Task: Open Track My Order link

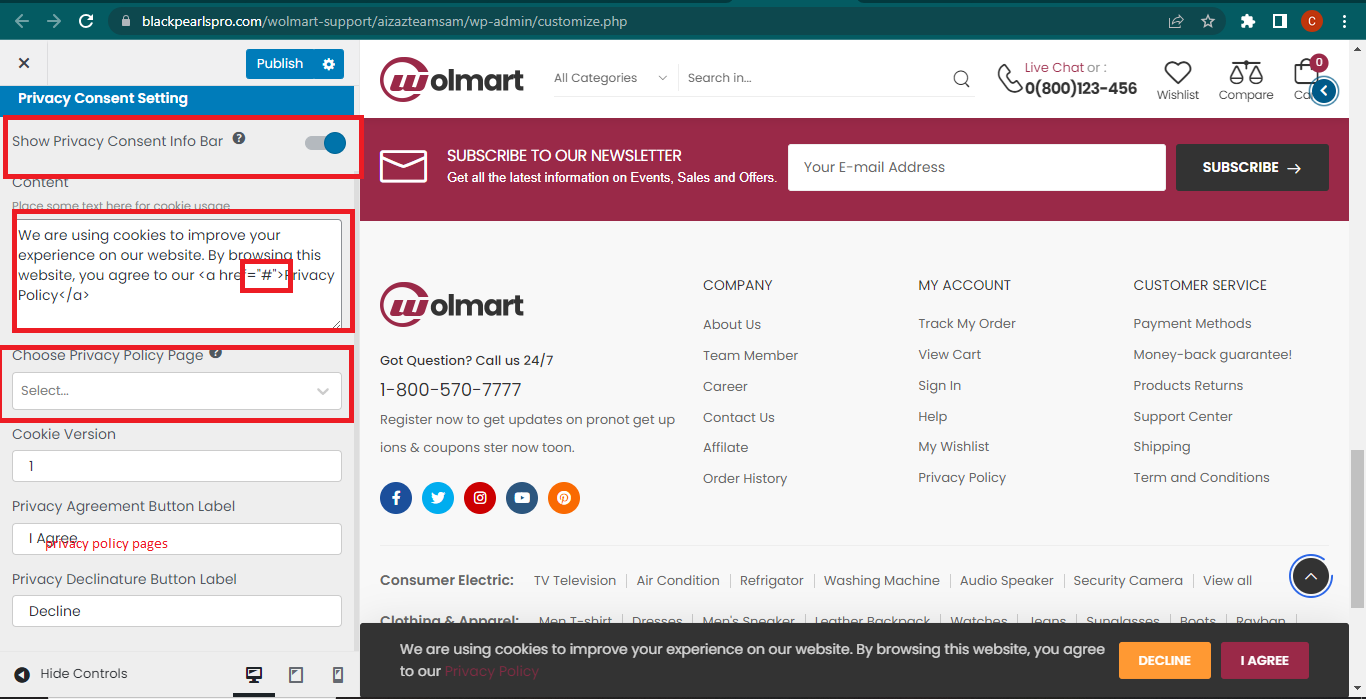Action: point(967,323)
